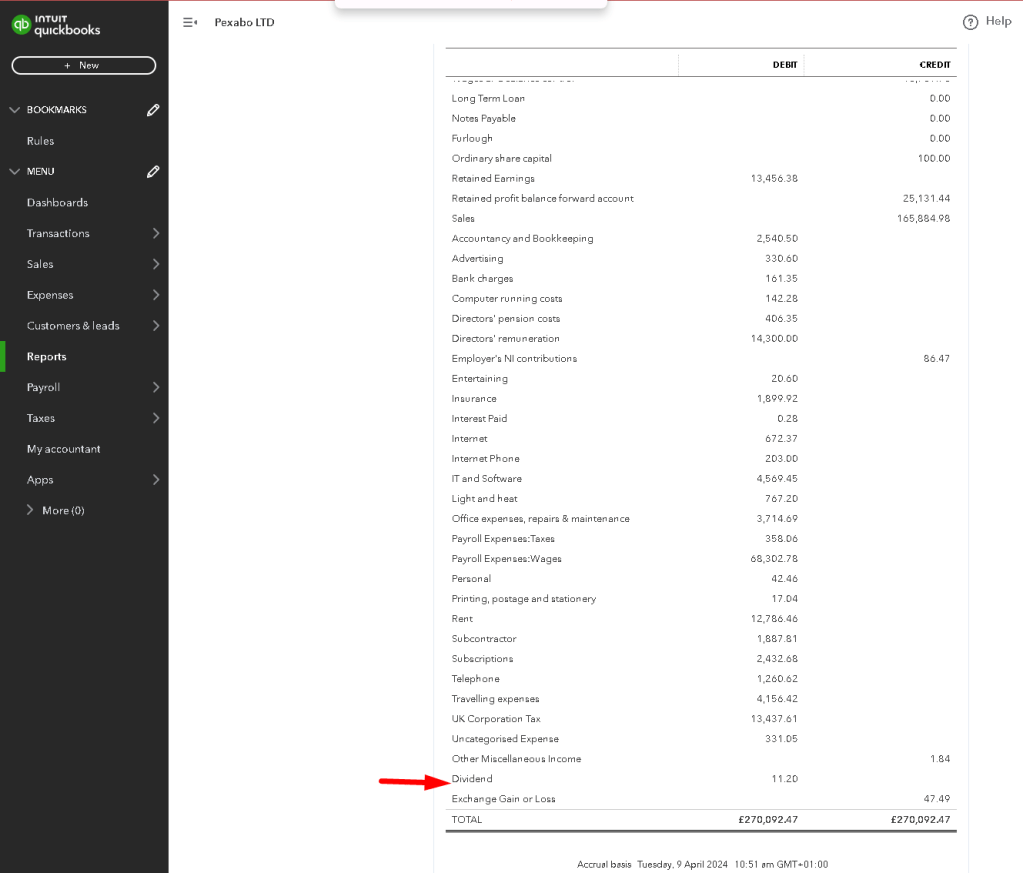This screenshot has height=873, width=1023.
Task: Open the Rules bookmark
Action: [40, 141]
